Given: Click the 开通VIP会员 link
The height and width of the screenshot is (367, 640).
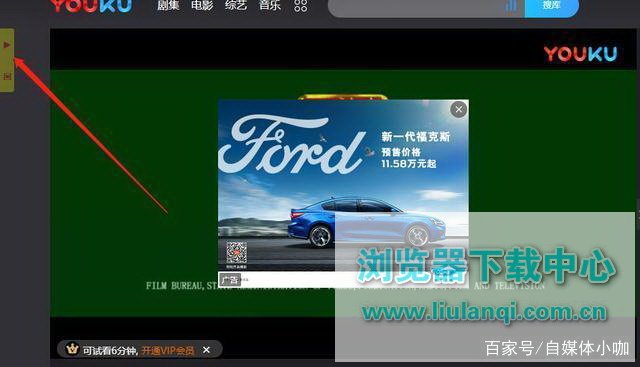Looking at the screenshot, I should [168, 350].
